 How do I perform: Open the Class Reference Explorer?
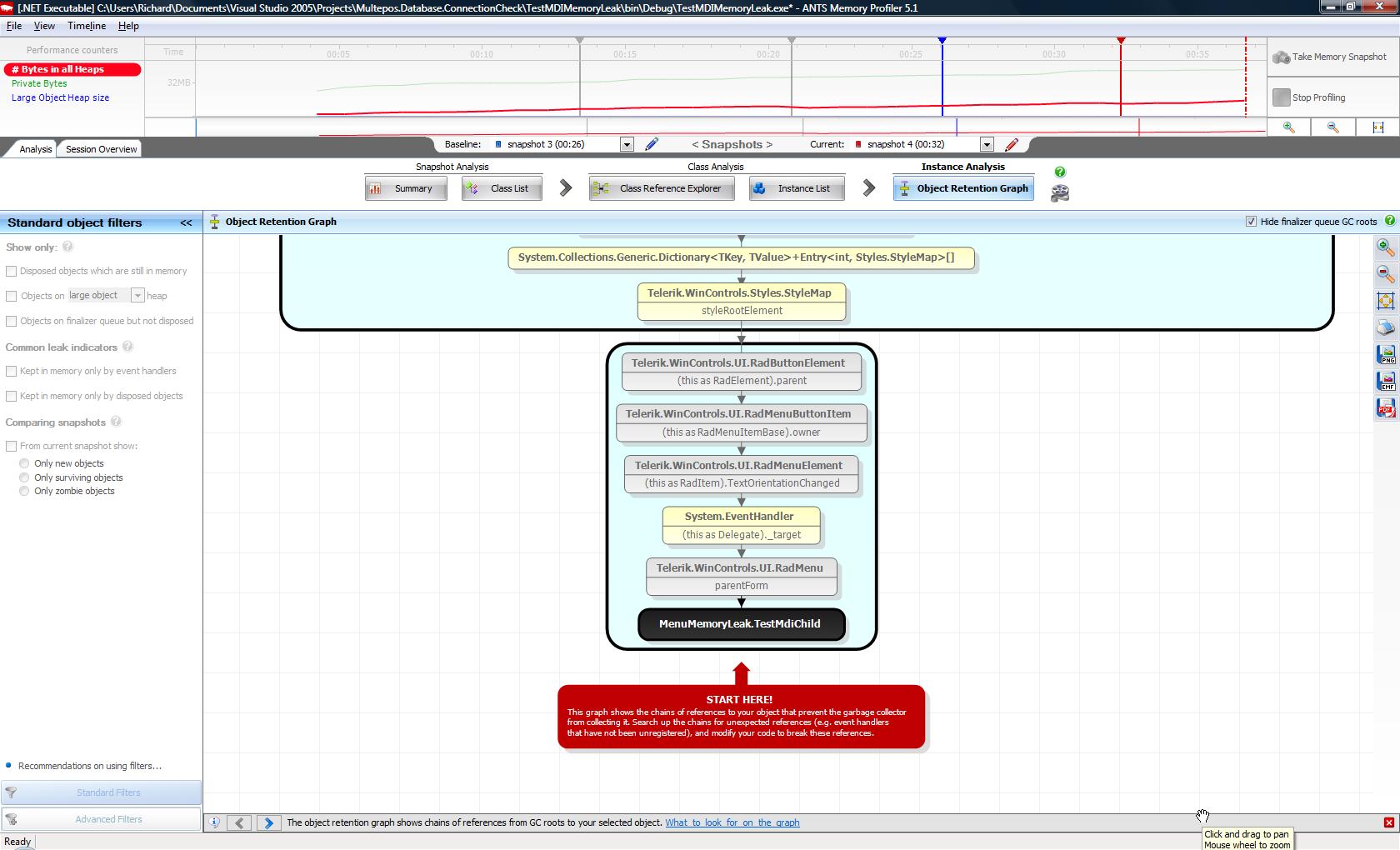[x=661, y=188]
